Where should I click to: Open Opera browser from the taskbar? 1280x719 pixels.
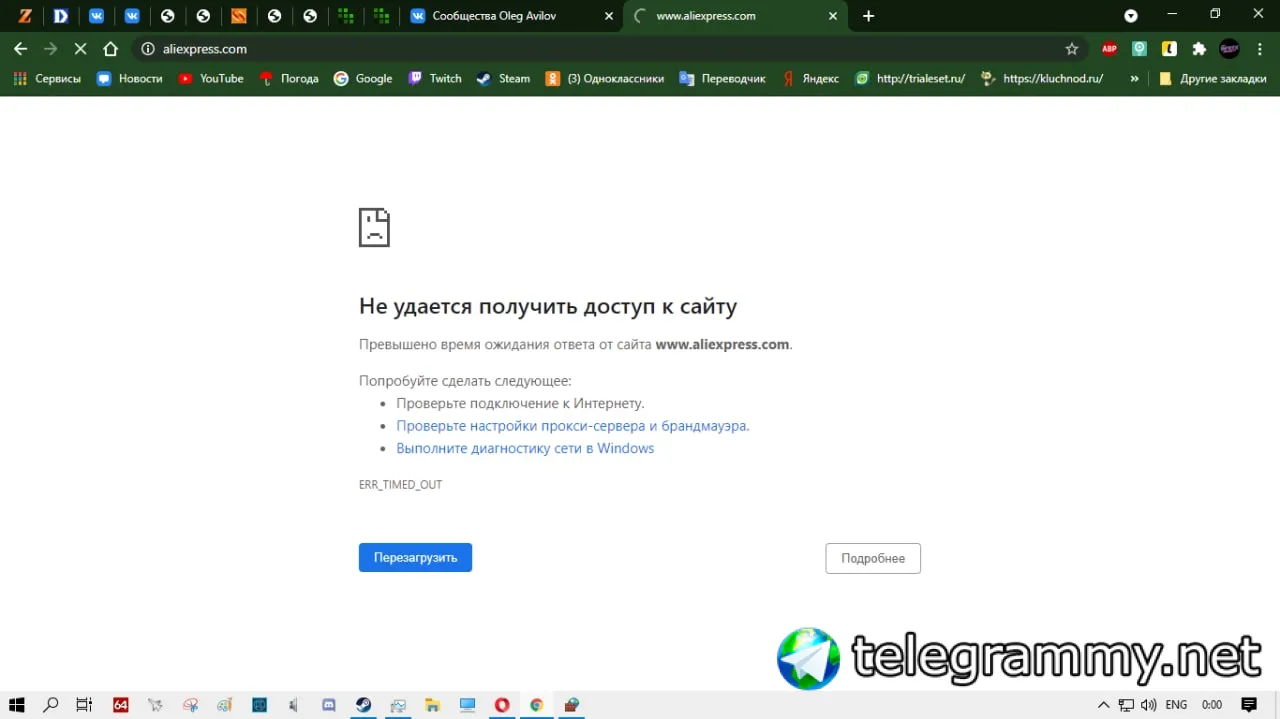(502, 705)
